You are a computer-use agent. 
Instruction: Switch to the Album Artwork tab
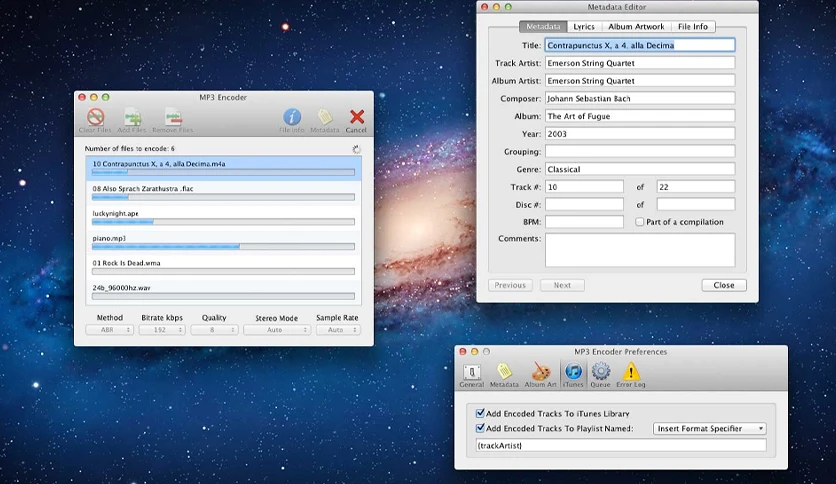pyautogui.click(x=636, y=26)
